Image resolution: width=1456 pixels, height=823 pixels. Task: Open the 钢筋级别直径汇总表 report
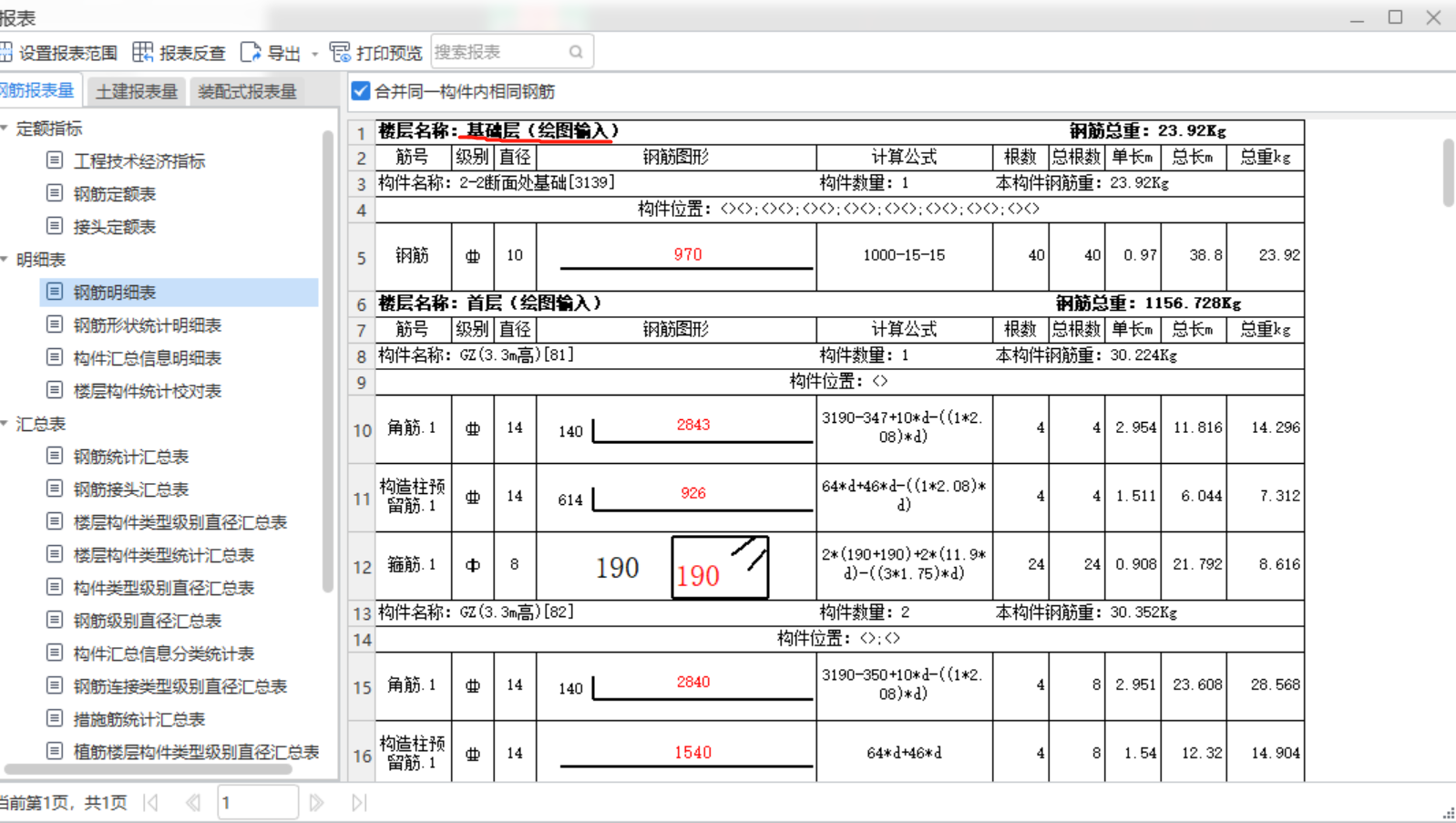click(148, 621)
